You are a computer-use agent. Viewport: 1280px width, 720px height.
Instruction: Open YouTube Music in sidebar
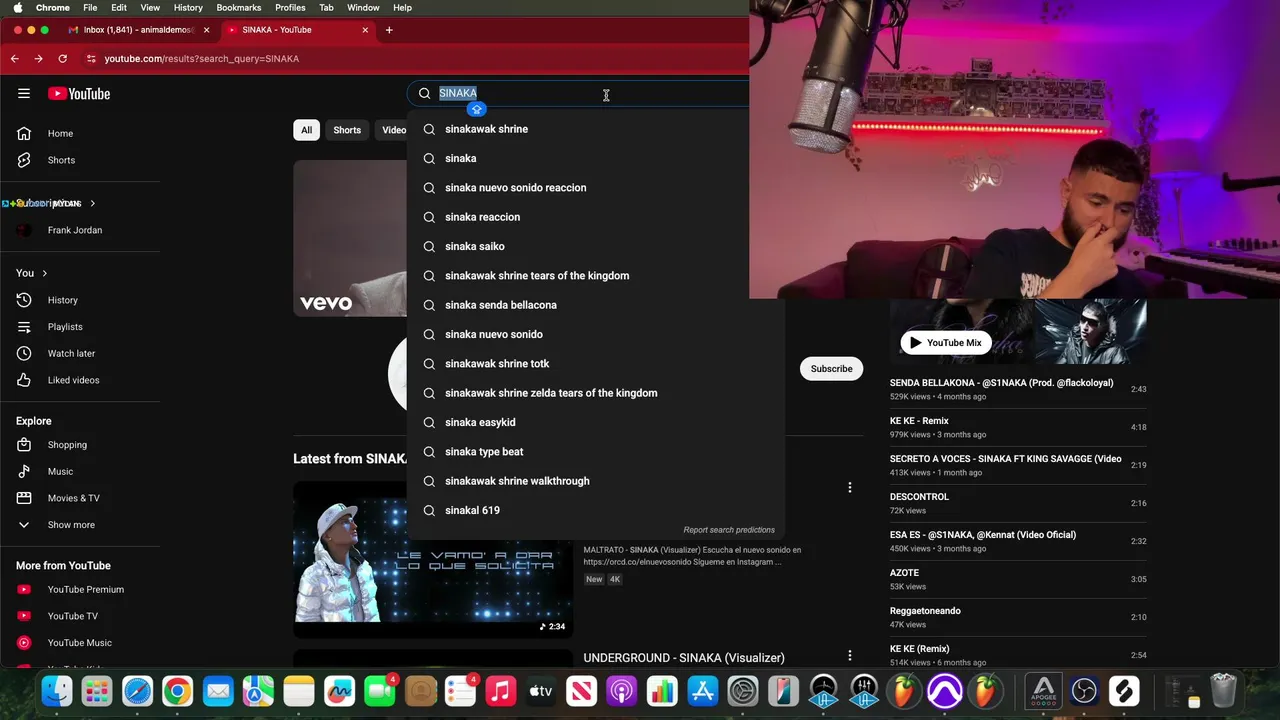[x=80, y=643]
